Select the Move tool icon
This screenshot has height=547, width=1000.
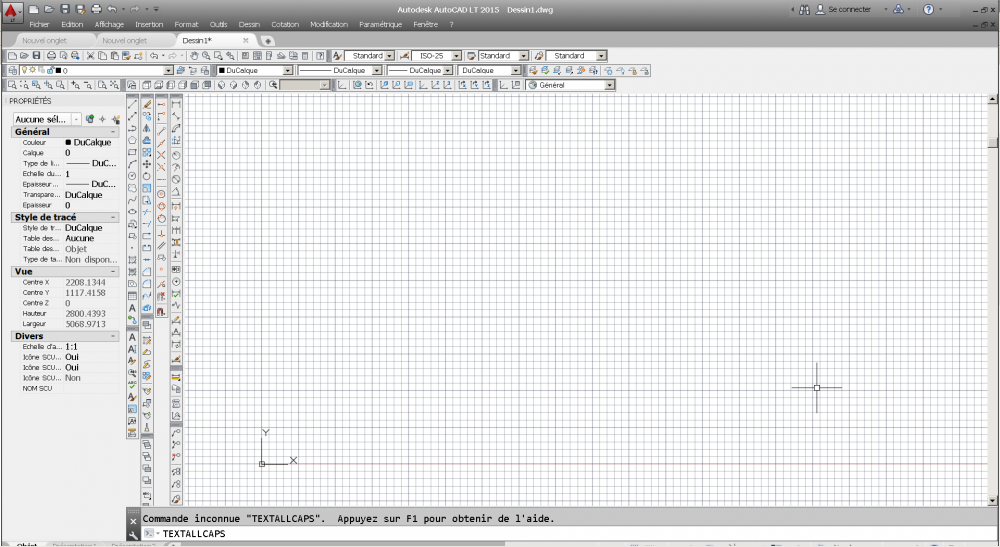pos(147,164)
